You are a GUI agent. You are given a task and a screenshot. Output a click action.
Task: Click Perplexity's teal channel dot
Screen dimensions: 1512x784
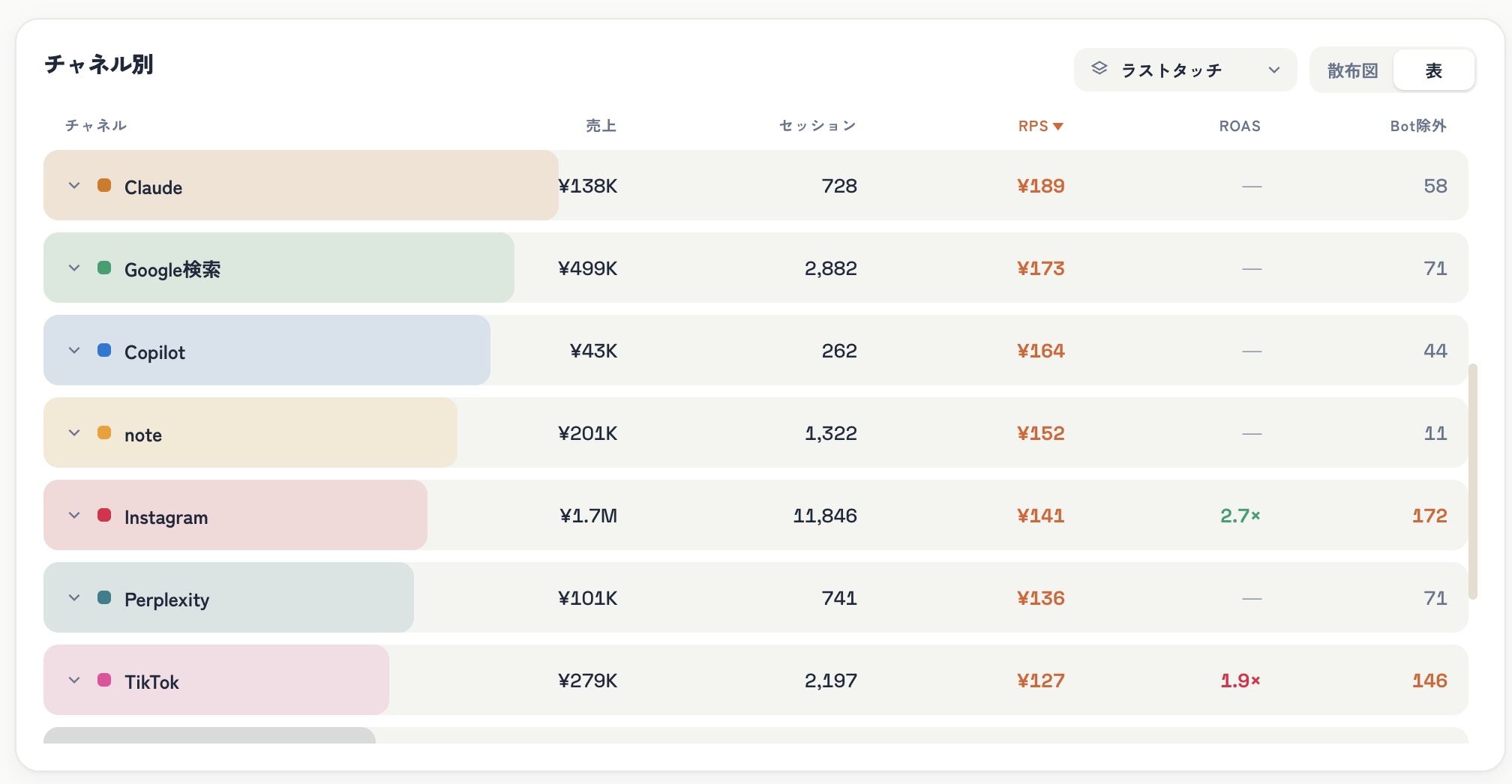tap(104, 597)
